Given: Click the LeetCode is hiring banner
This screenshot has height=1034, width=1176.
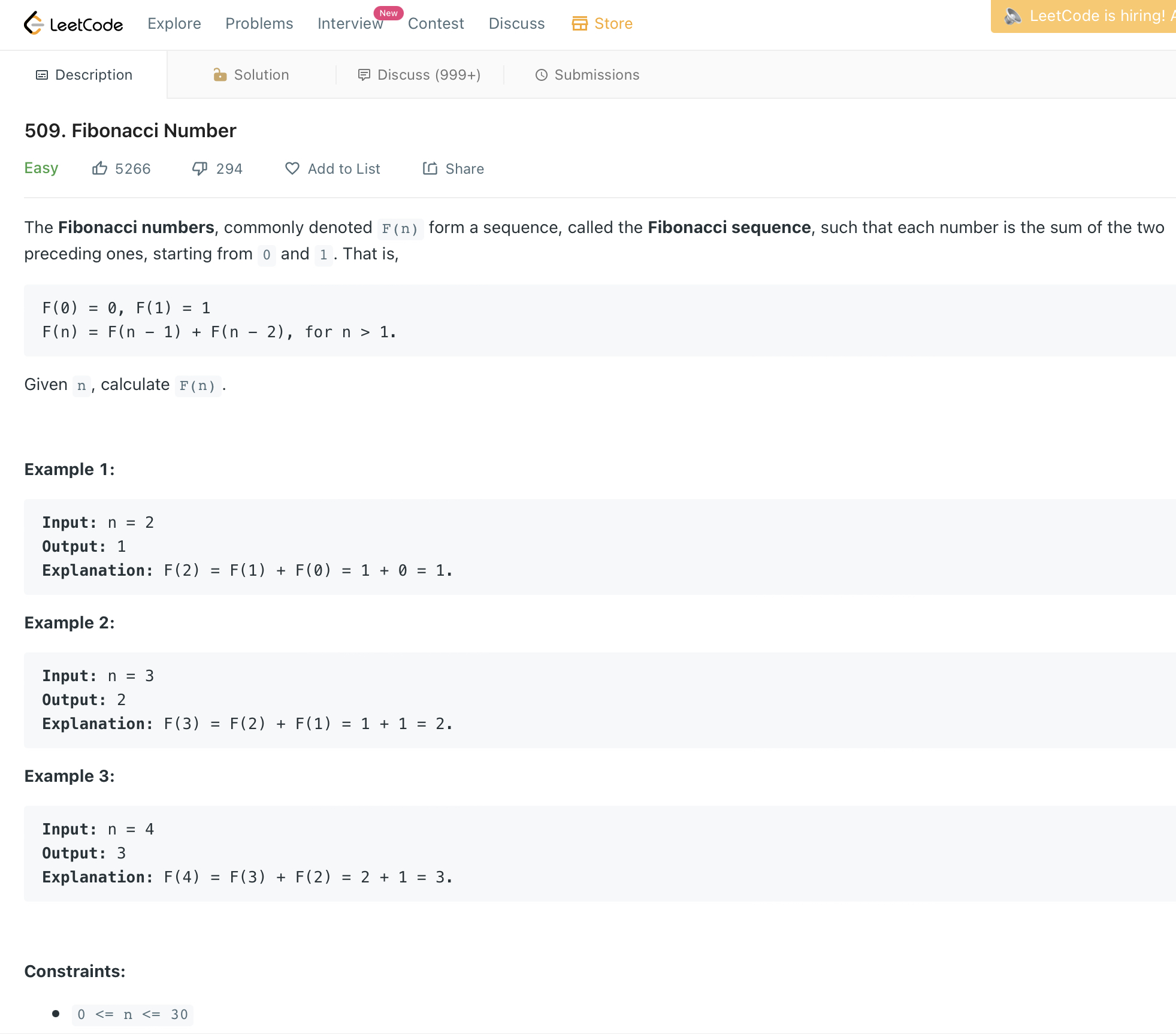Looking at the screenshot, I should 1096,16.
